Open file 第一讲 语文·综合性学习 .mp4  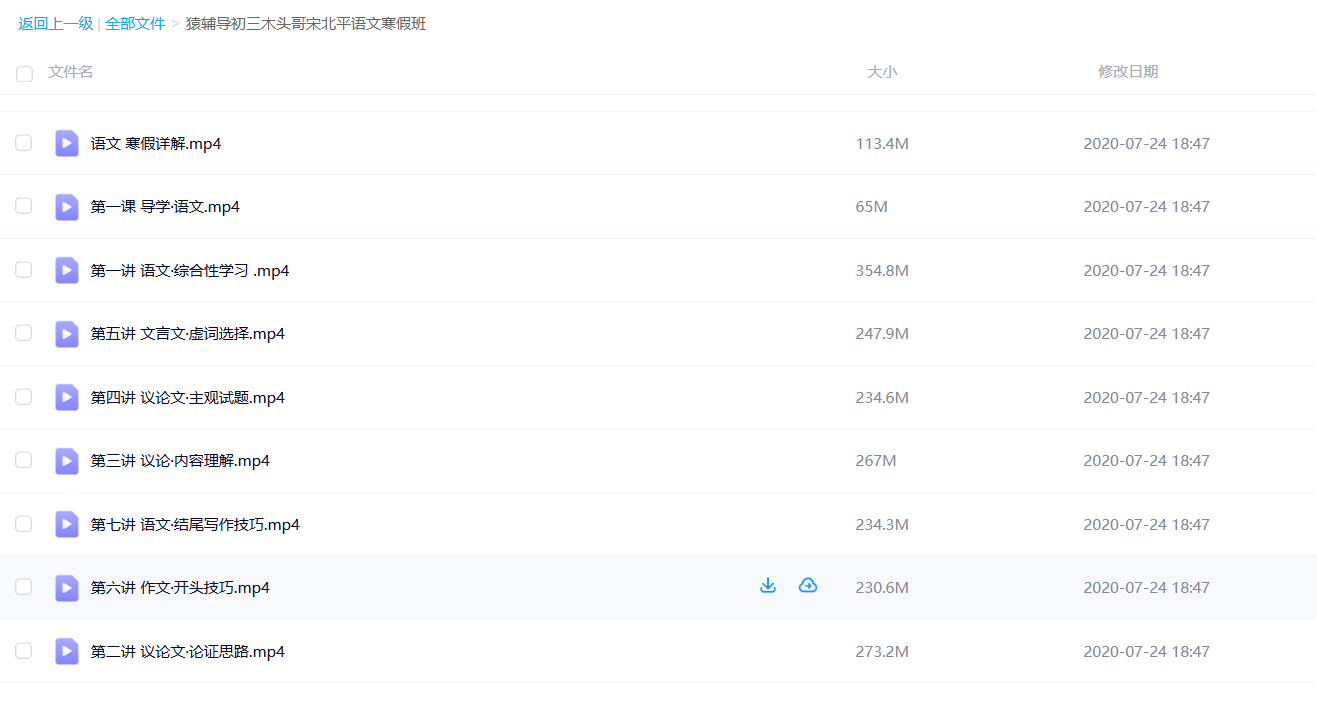(x=189, y=271)
